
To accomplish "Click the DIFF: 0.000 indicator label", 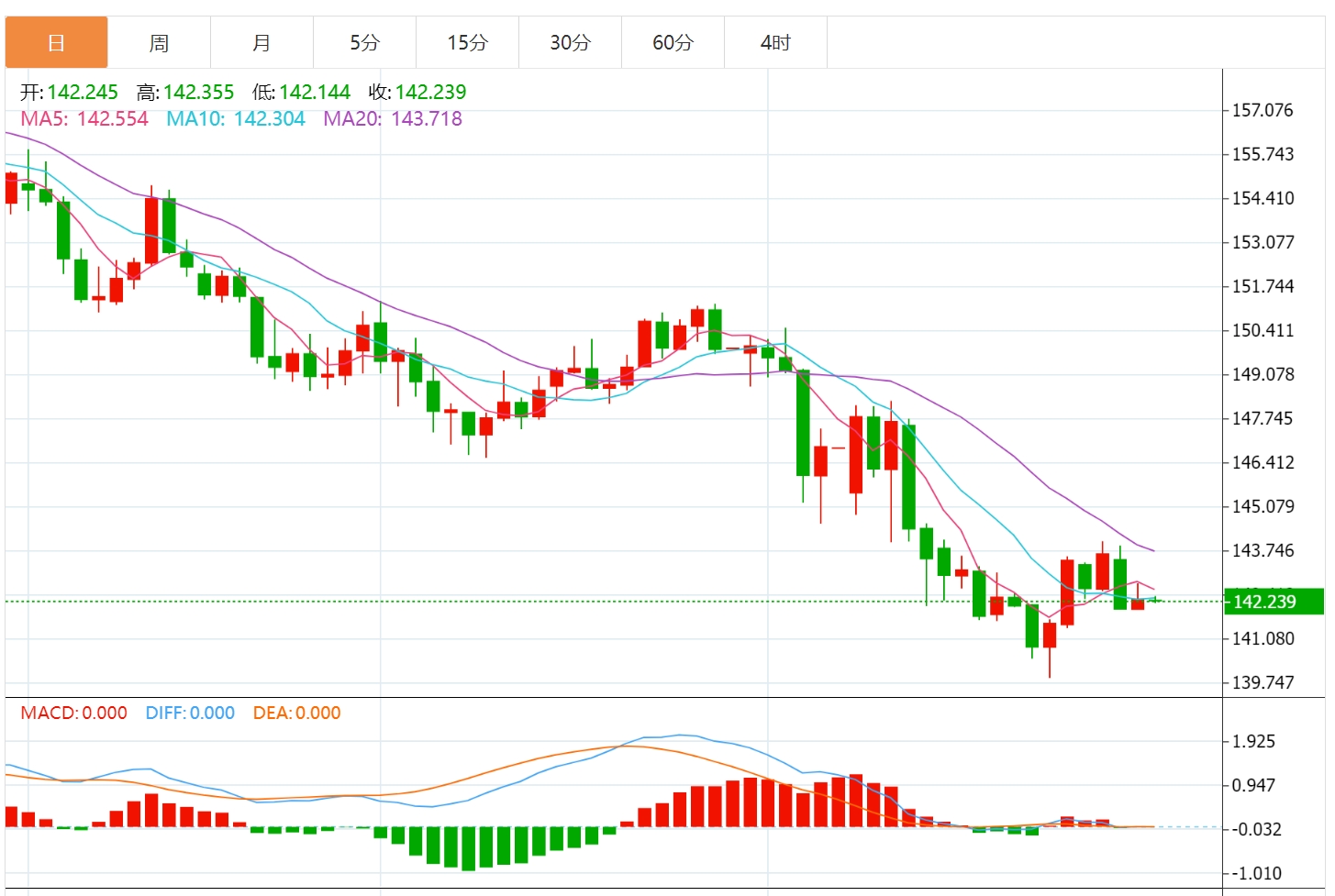I will pyautogui.click(x=190, y=713).
